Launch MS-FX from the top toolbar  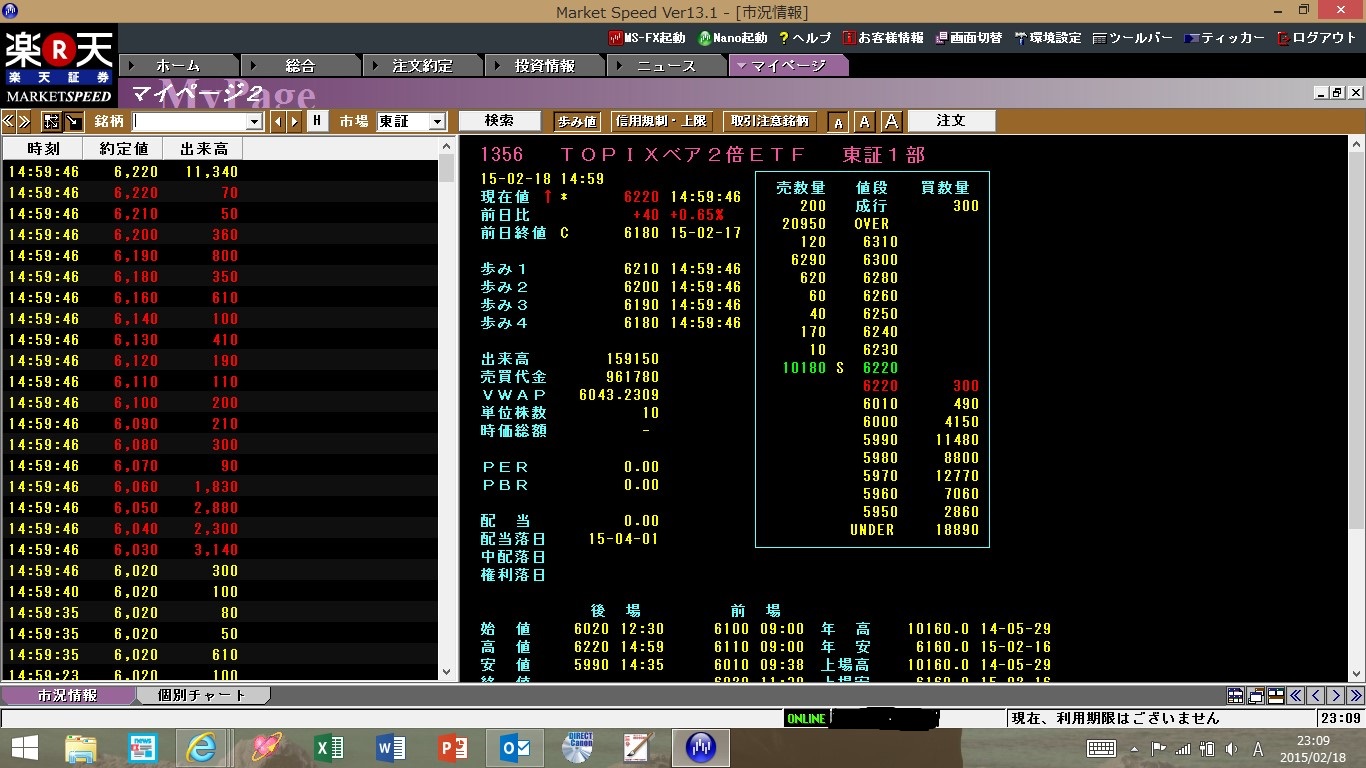(x=647, y=38)
